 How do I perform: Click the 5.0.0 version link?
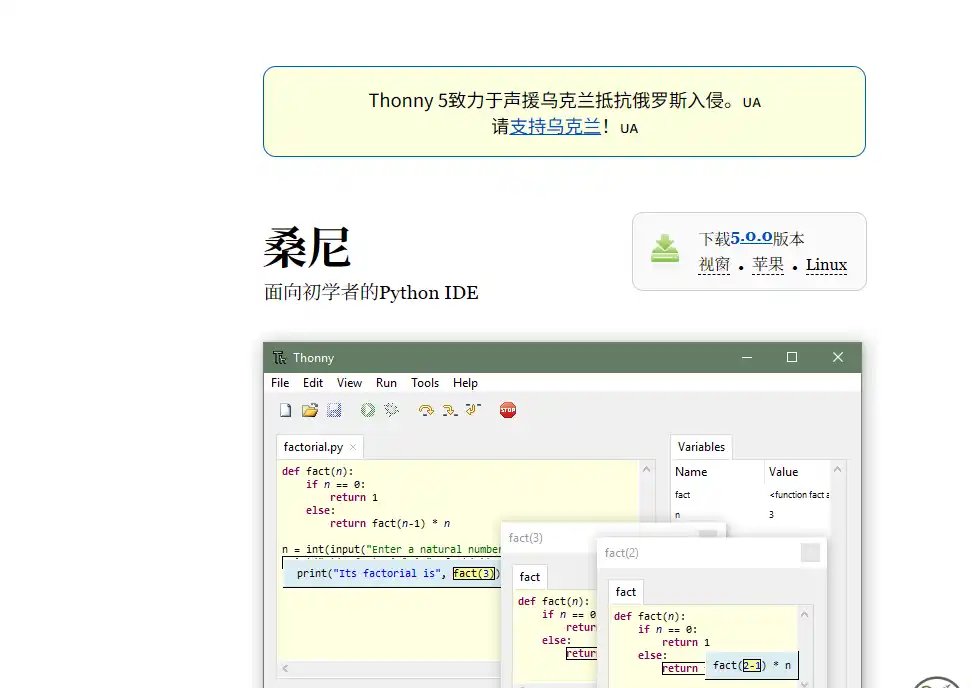[751, 237]
